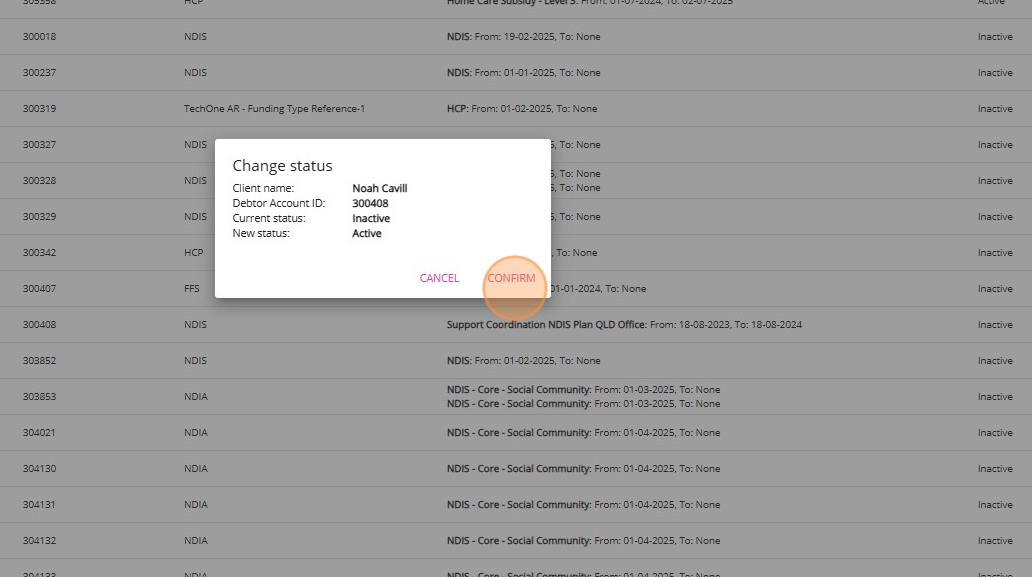Click Inactive status of row 300018
1032x577 pixels.
(995, 37)
